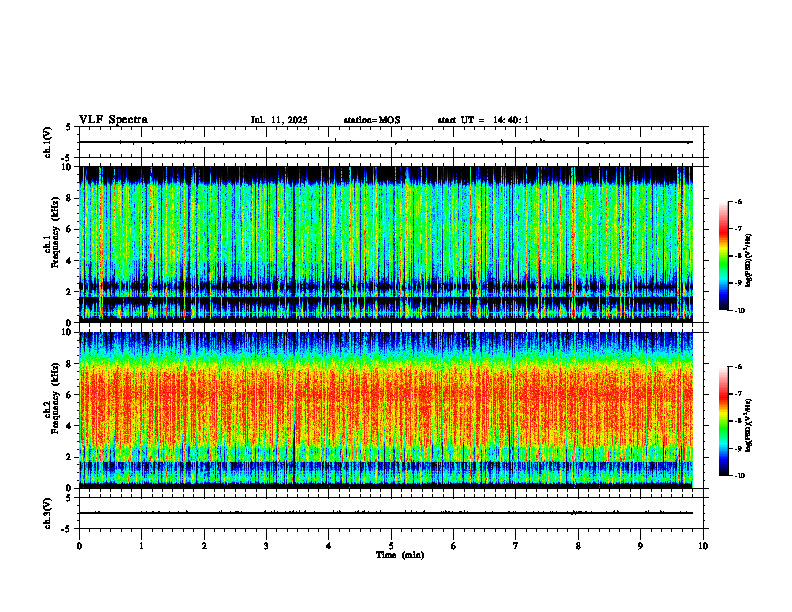
Task: Click inside the ch.2 spectrogram panel
Action: coord(386,410)
